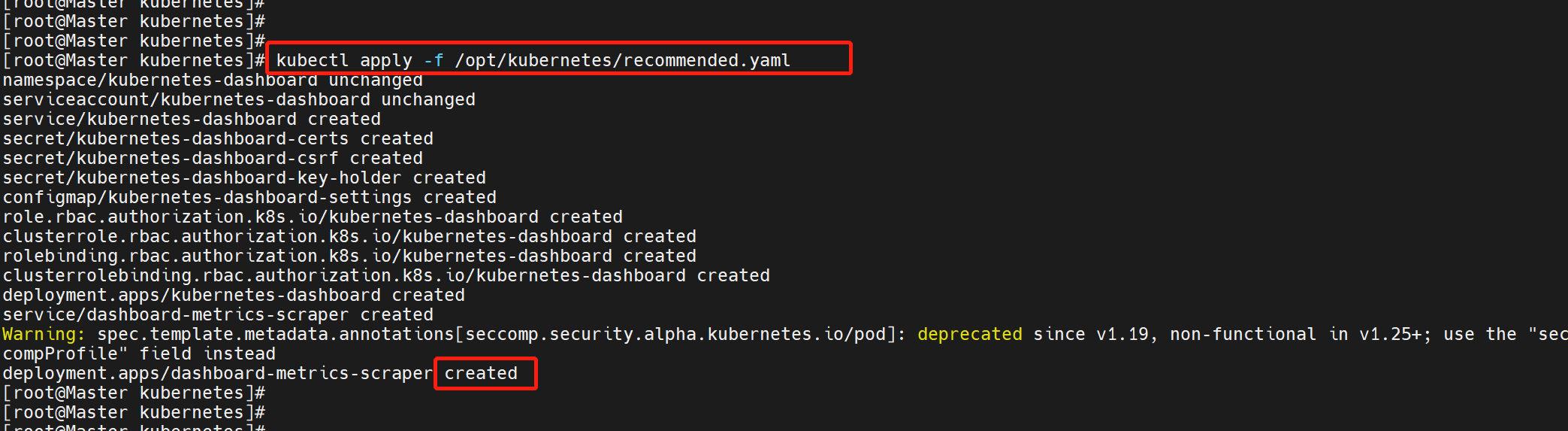Click 'service/dashboard-metrics-scraper created' line
Viewport: 1568px width, 431px height.
(218, 314)
